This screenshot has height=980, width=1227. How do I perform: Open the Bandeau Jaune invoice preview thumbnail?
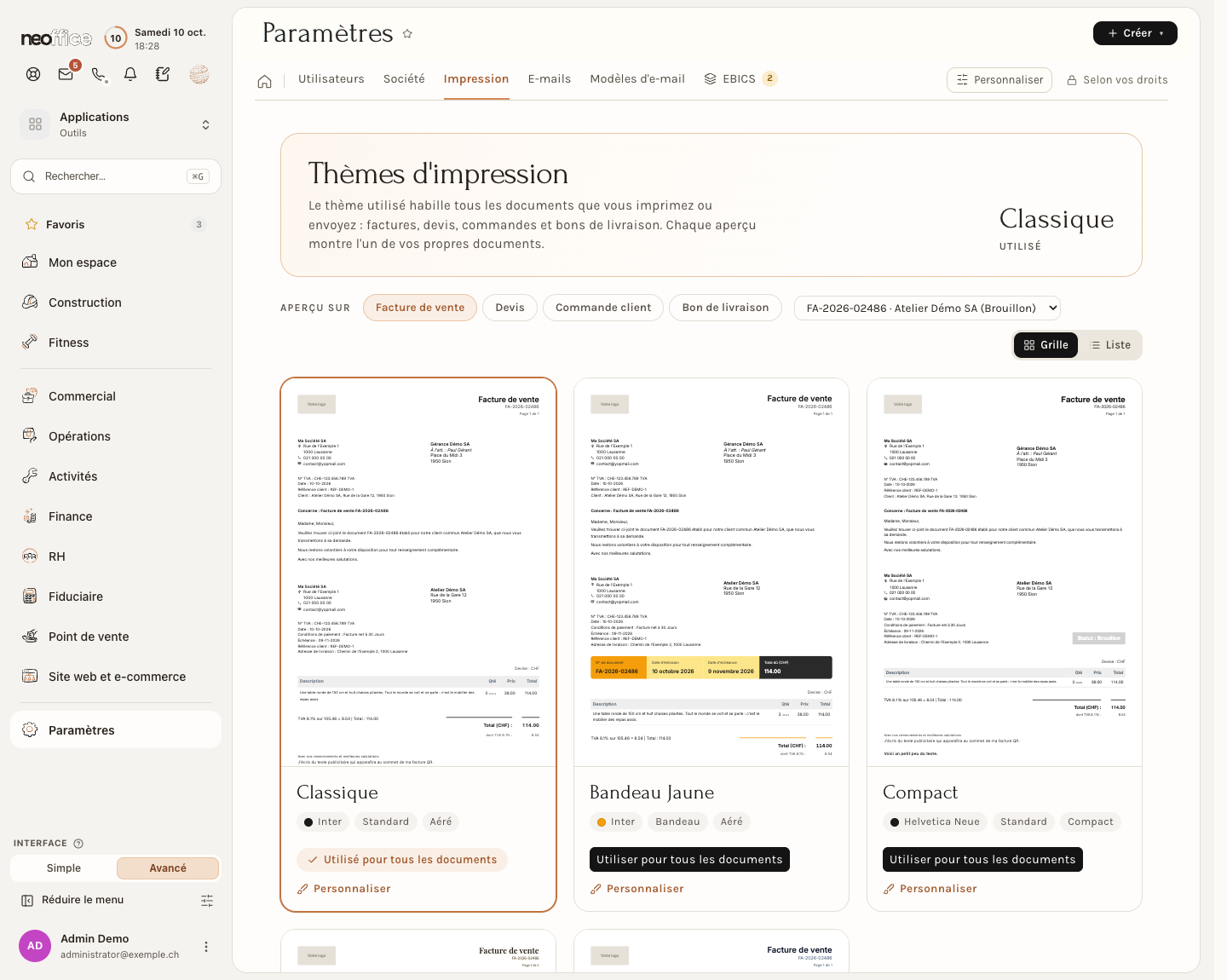click(711, 573)
